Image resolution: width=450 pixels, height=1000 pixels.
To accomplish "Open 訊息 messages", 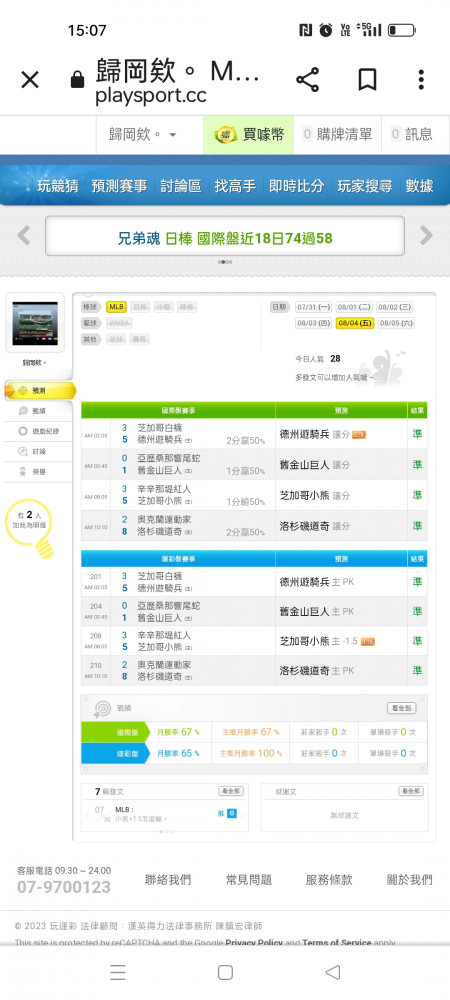I will [412, 135].
